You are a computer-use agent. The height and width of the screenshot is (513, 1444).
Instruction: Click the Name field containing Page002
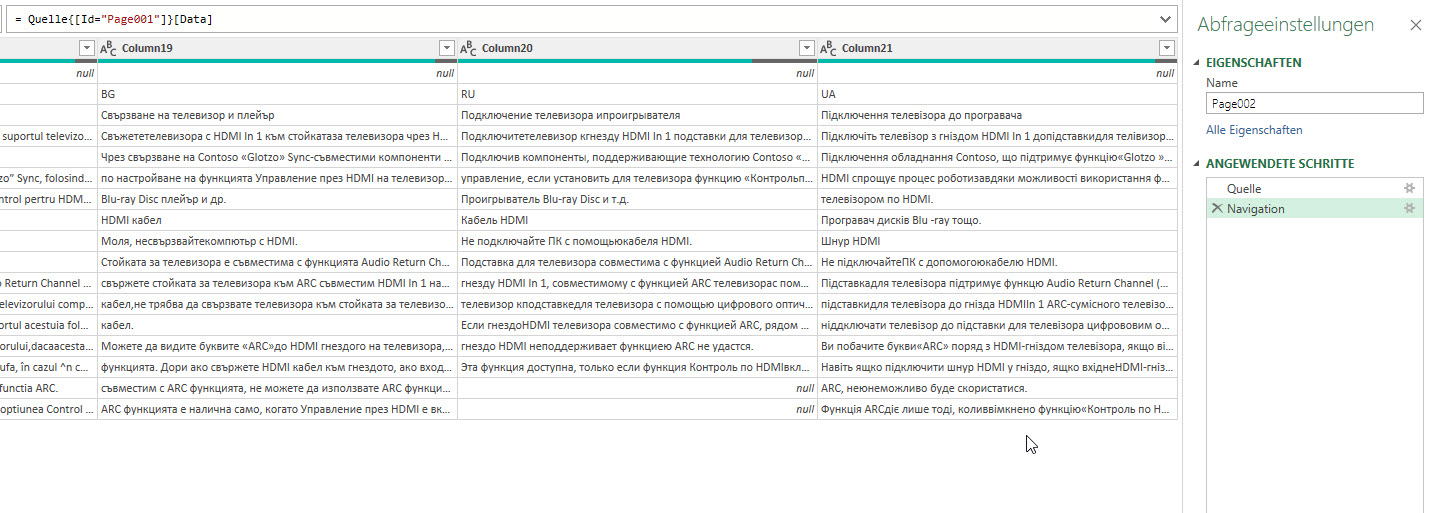[x=1314, y=103]
